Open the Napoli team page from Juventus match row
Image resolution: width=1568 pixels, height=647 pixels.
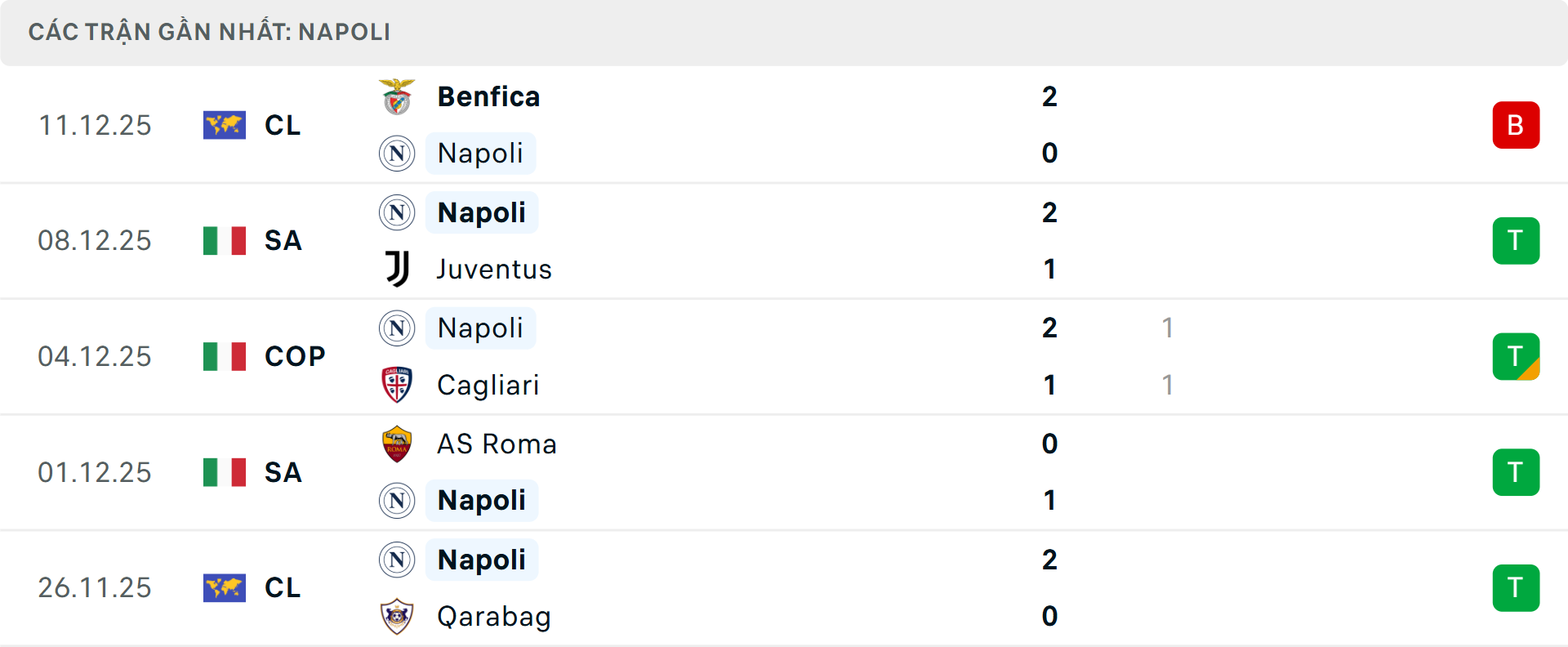[x=482, y=212]
